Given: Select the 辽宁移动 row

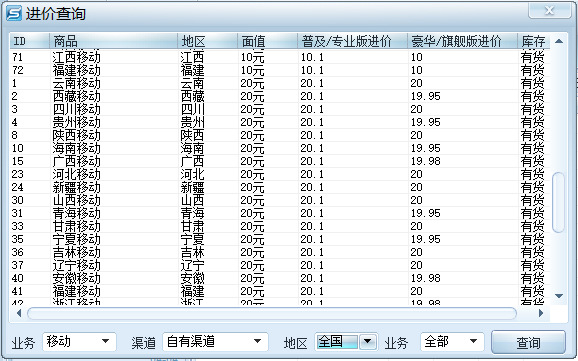Looking at the screenshot, I should point(280,265).
